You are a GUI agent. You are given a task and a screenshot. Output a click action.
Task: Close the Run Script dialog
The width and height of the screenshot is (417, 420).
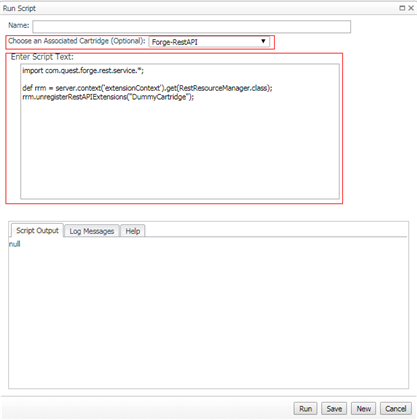tap(411, 8)
